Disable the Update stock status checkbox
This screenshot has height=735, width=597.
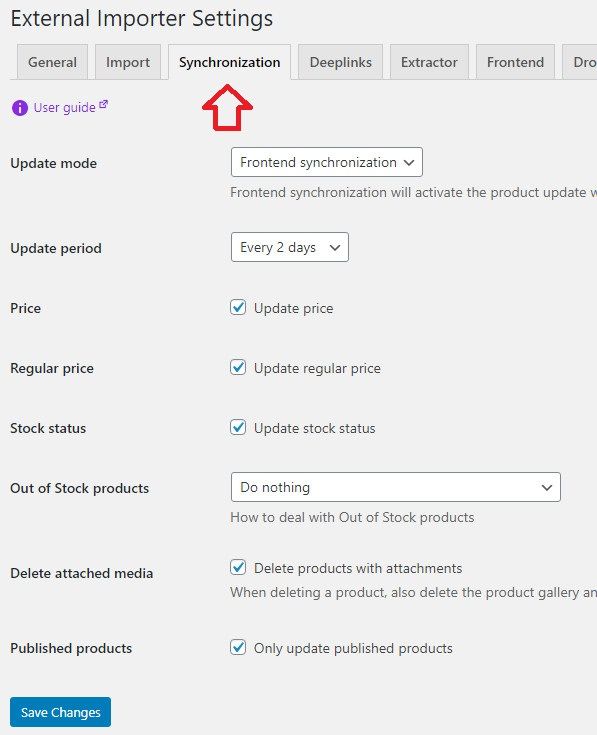[x=238, y=428]
